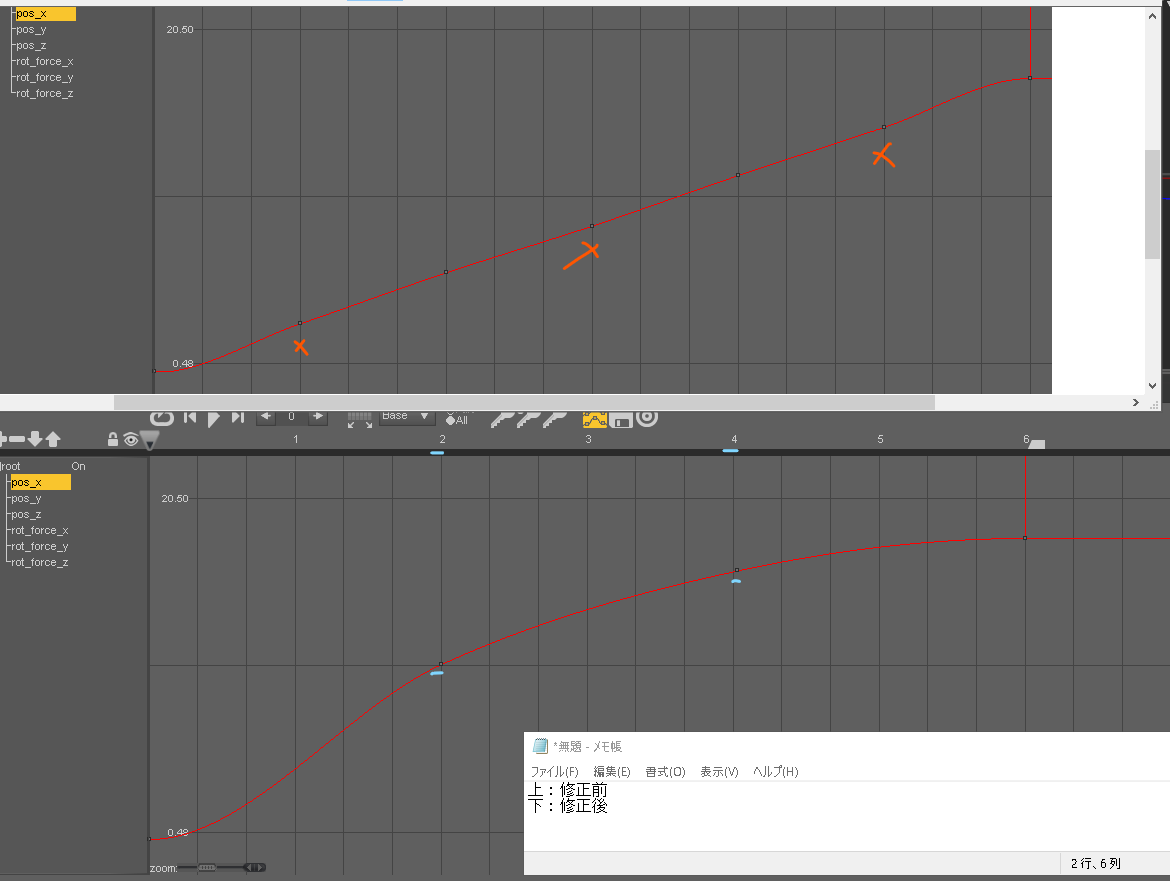Click the fit-to-view expand arrows icon

pyautogui.click(x=360, y=420)
